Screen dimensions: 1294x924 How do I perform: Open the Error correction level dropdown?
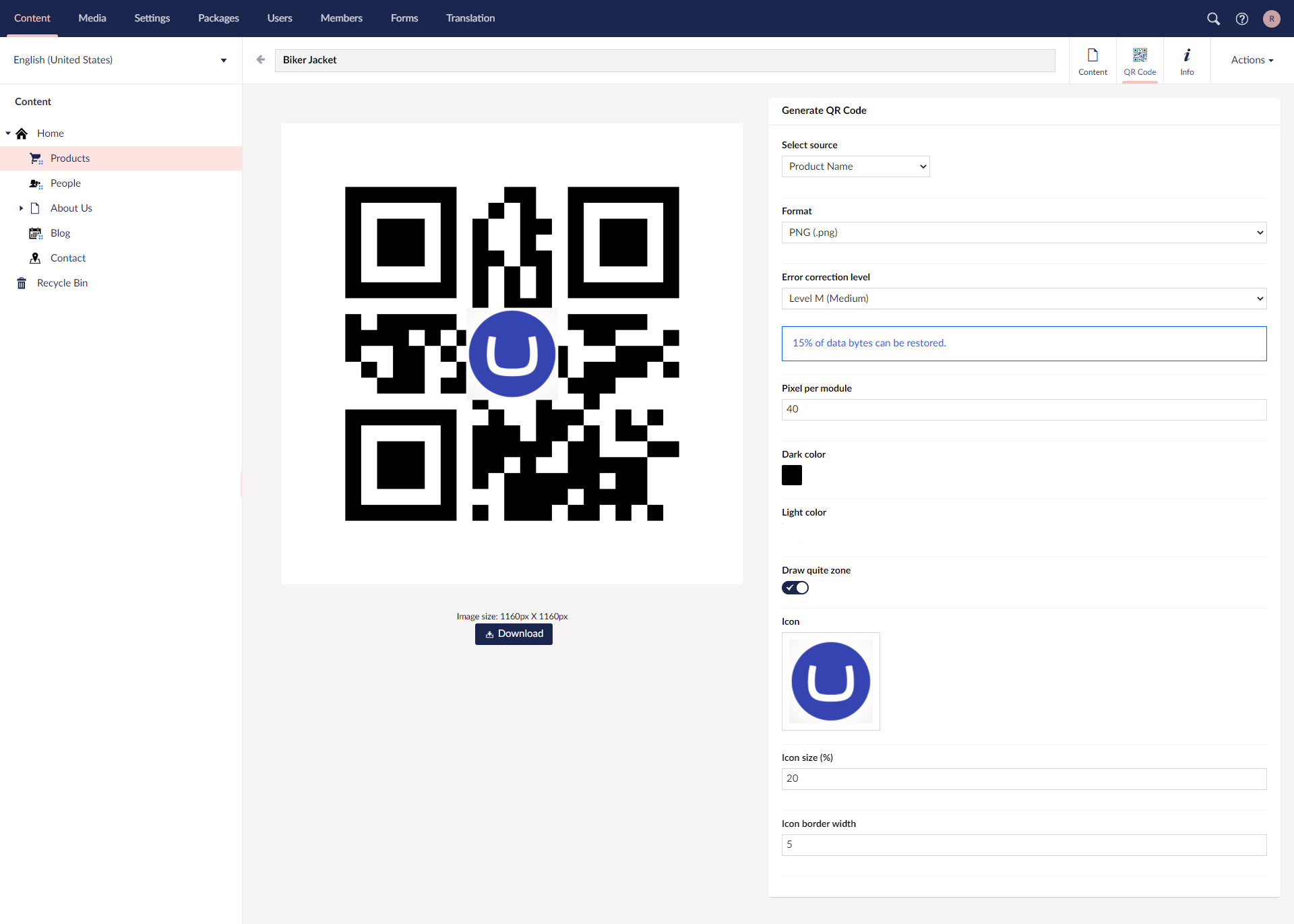click(1024, 299)
